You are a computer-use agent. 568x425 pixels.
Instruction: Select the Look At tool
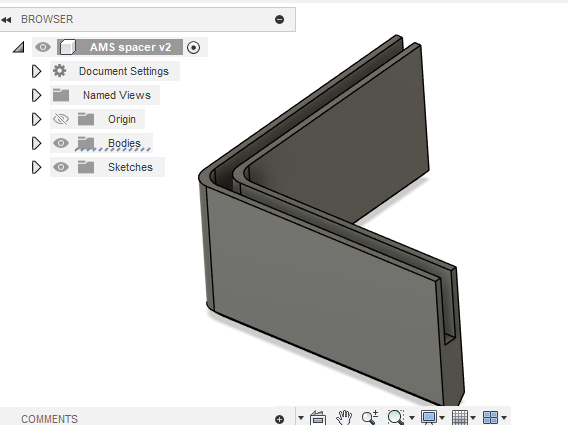[x=318, y=418]
